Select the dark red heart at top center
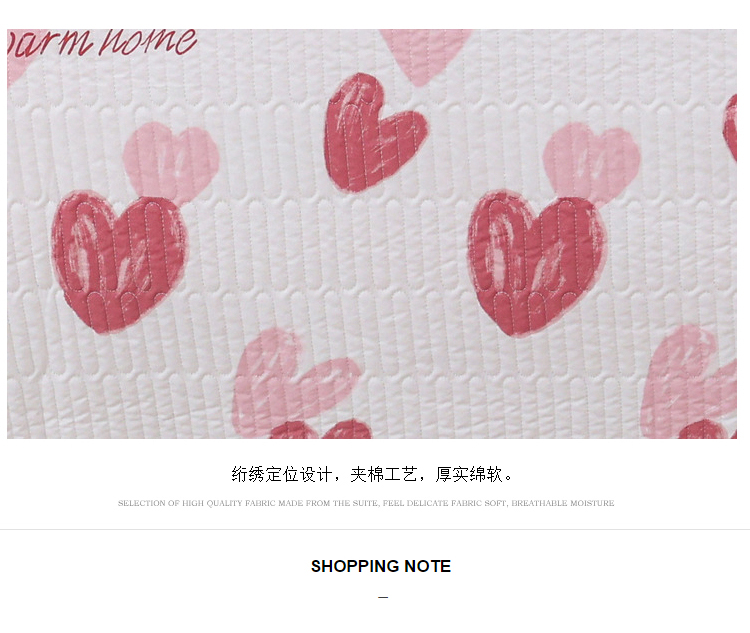The image size is (750, 633). (x=374, y=133)
